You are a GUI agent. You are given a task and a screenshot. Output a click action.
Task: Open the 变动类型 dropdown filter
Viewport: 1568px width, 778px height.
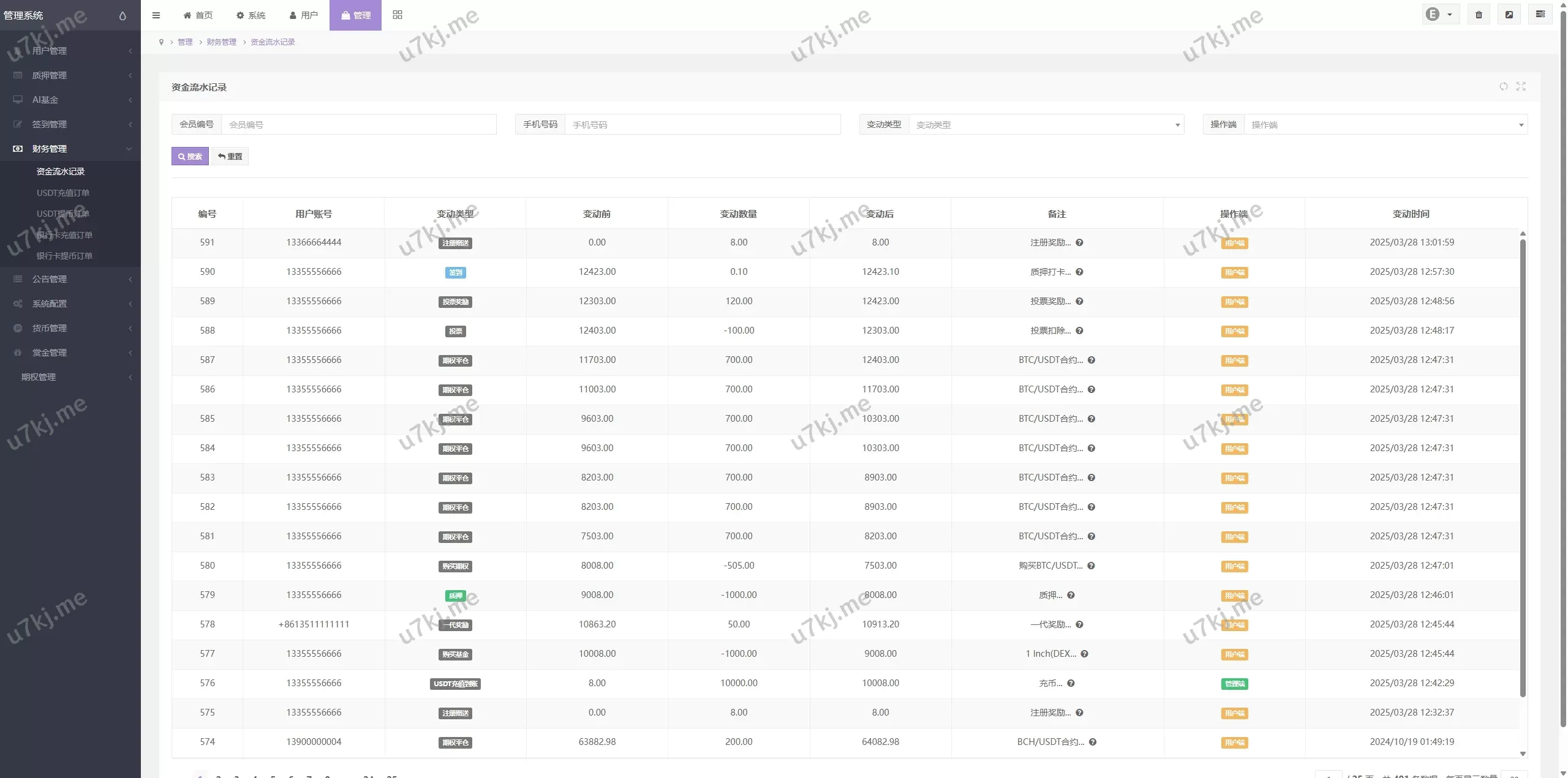(1046, 125)
